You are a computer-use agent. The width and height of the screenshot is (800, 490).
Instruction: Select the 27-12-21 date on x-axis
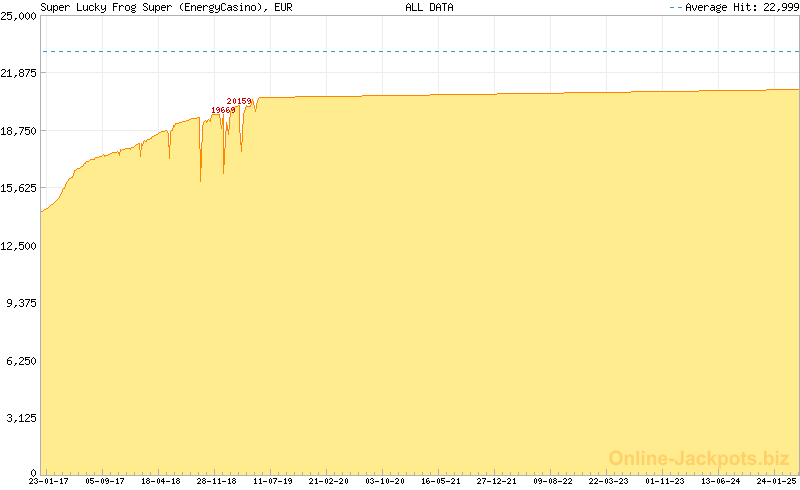click(x=497, y=481)
